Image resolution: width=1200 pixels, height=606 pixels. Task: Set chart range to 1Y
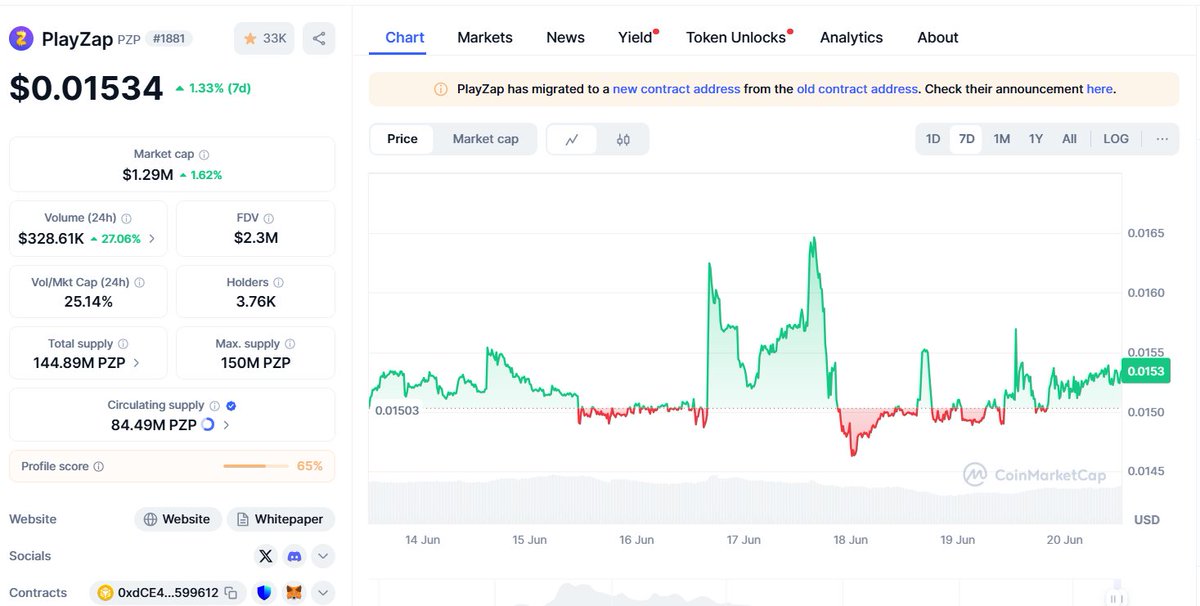1036,139
